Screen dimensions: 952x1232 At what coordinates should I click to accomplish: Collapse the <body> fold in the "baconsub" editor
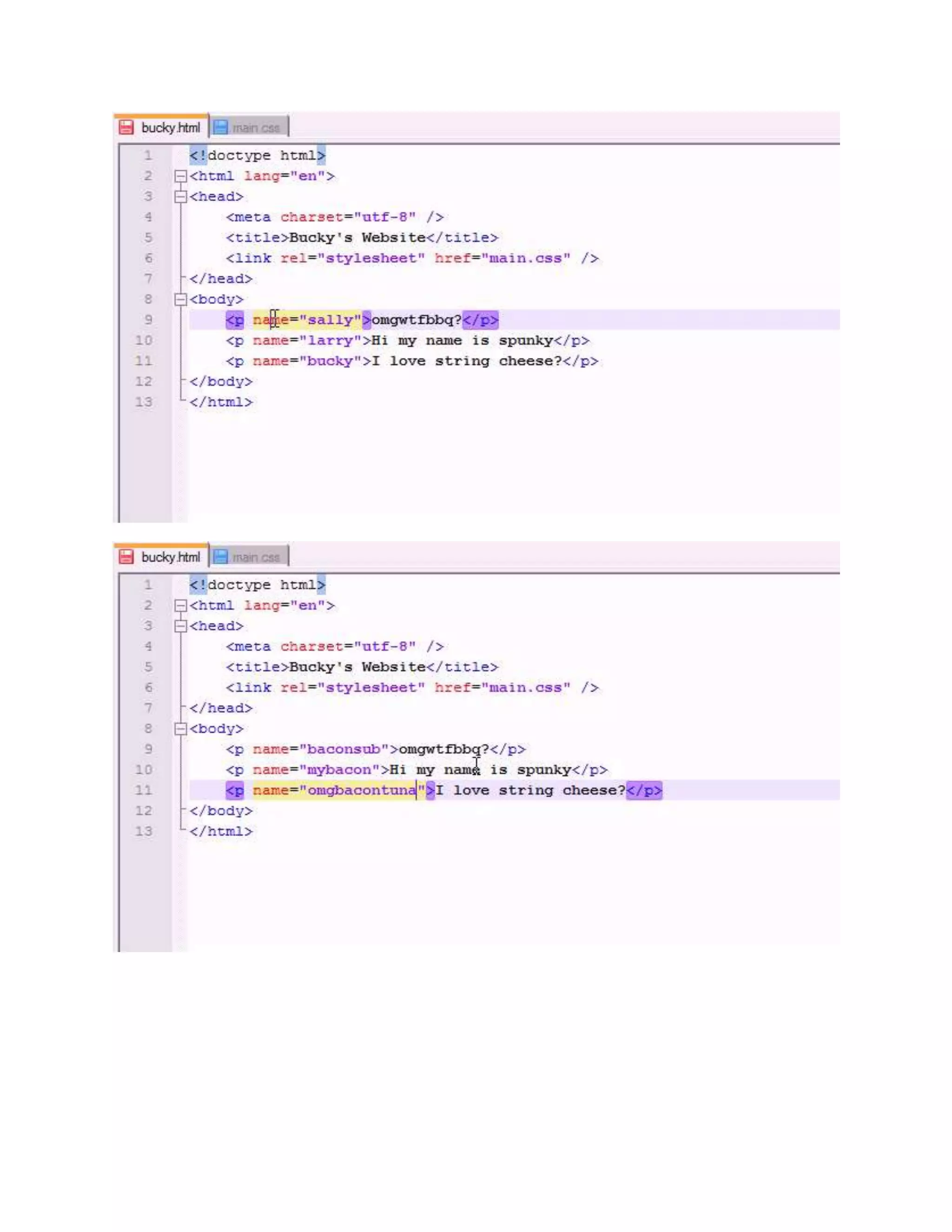pos(180,728)
